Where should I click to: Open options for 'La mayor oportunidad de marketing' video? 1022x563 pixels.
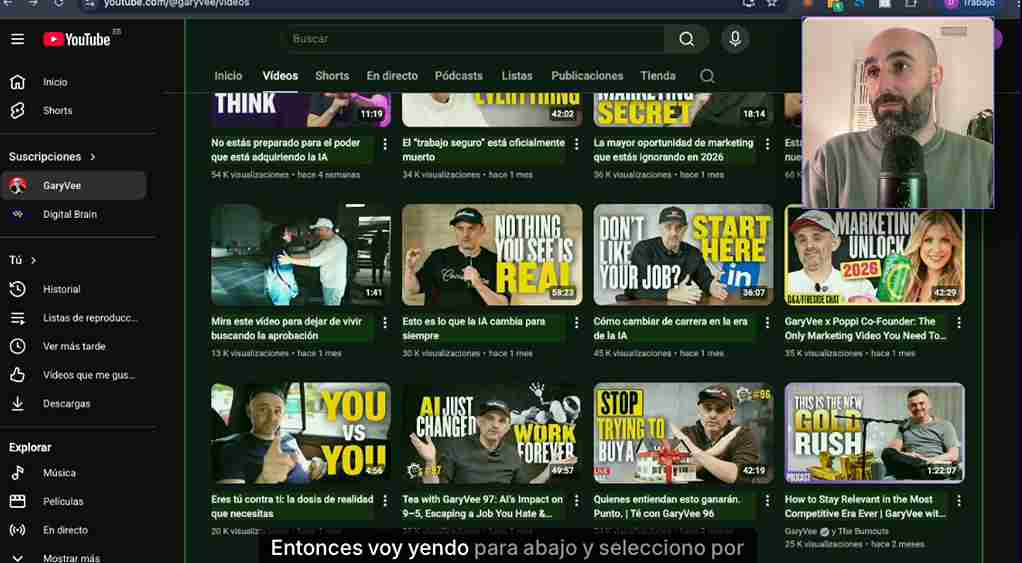click(x=767, y=144)
